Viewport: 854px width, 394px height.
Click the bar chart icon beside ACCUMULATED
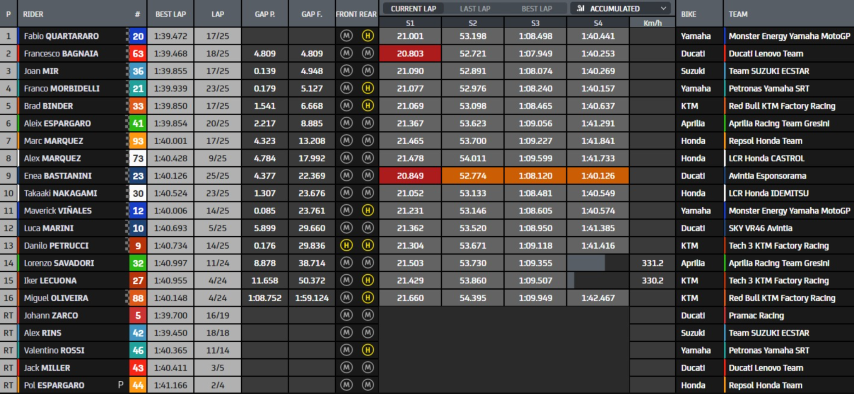click(x=581, y=8)
